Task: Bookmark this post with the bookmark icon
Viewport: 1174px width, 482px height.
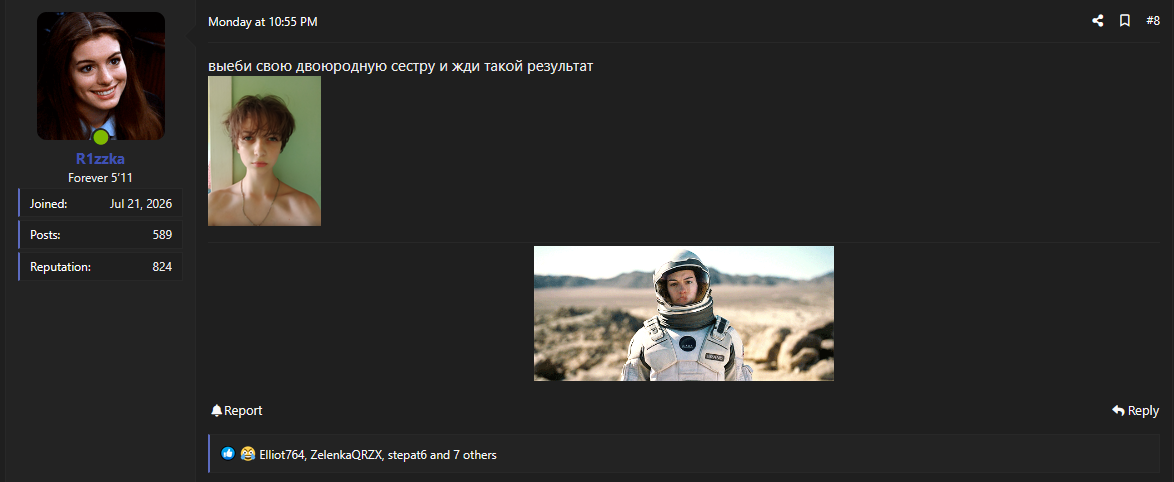Action: point(1125,21)
